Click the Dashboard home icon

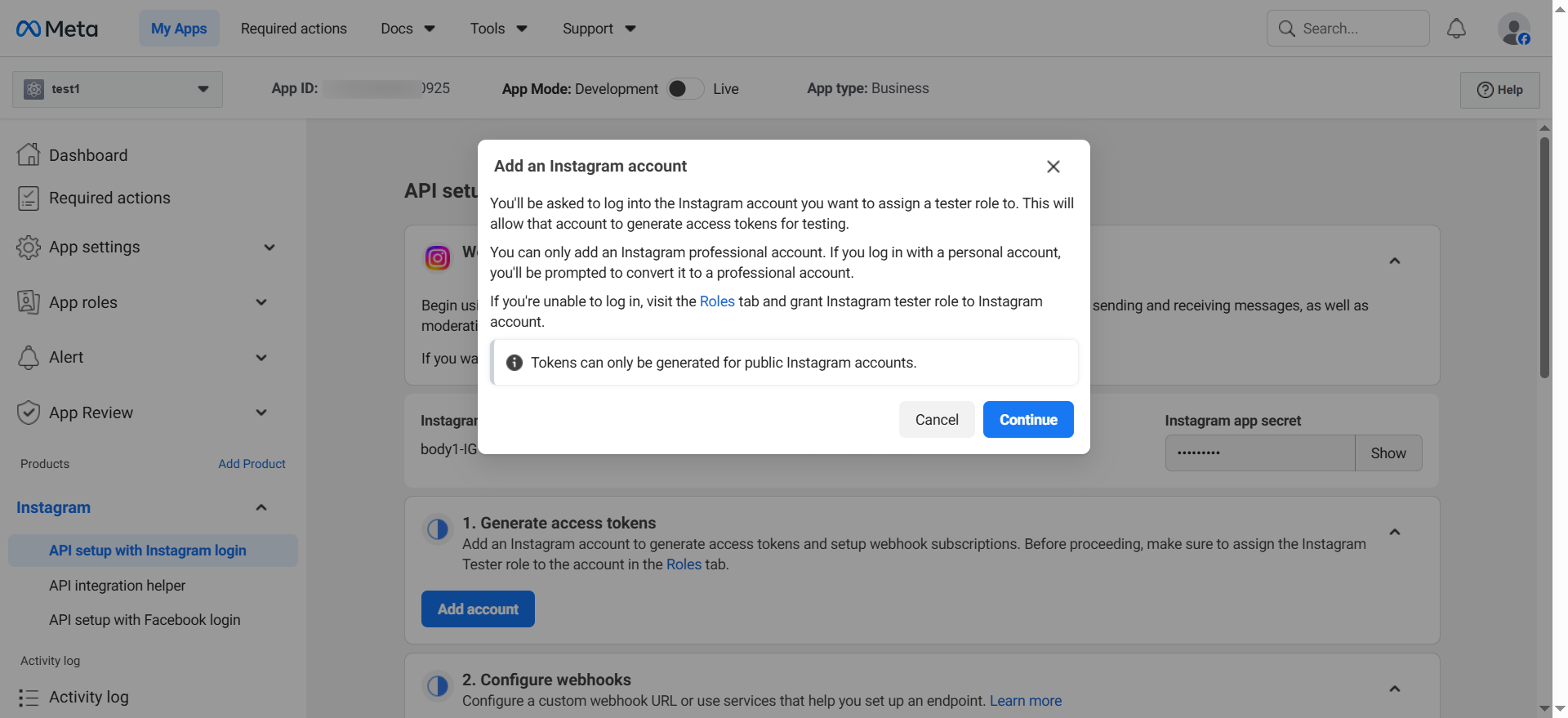point(29,154)
